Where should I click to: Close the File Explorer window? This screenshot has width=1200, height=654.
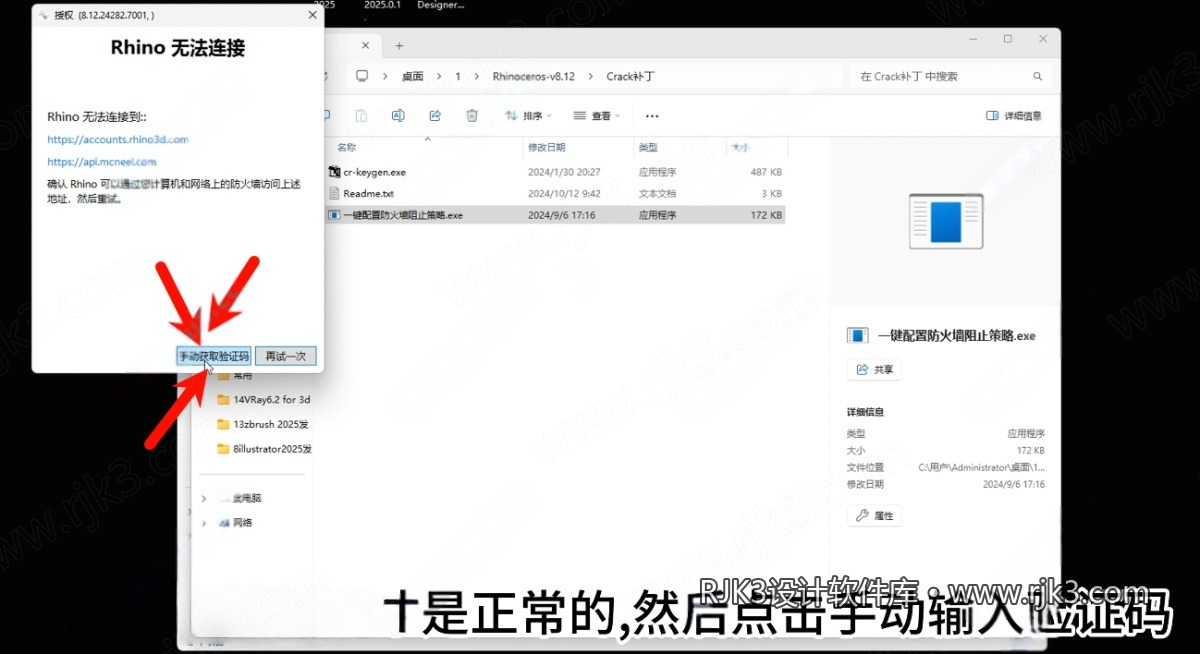tap(1043, 39)
